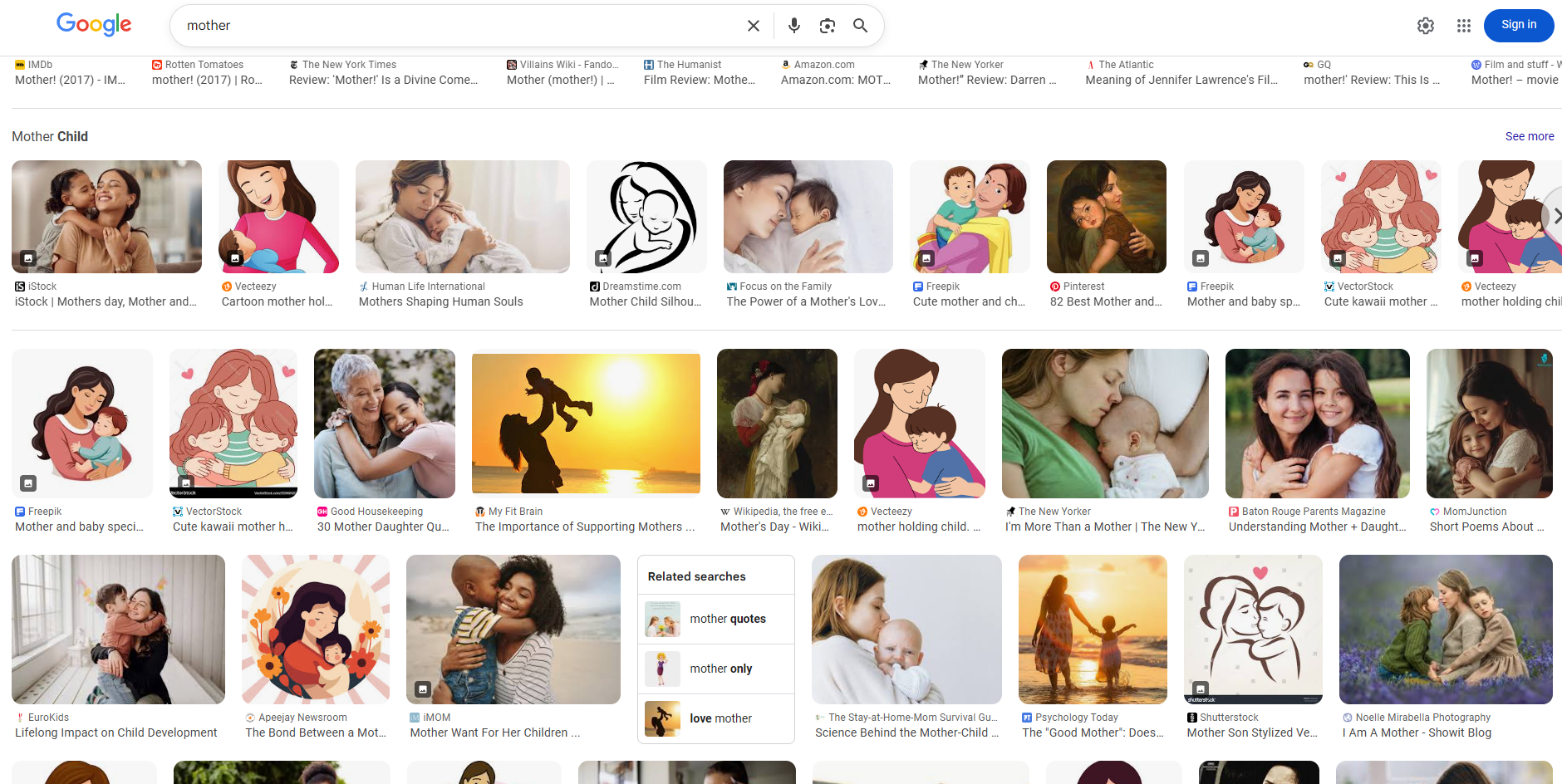The image size is (1562, 784).
Task: Select the 'love mother' related search
Action: click(716, 718)
